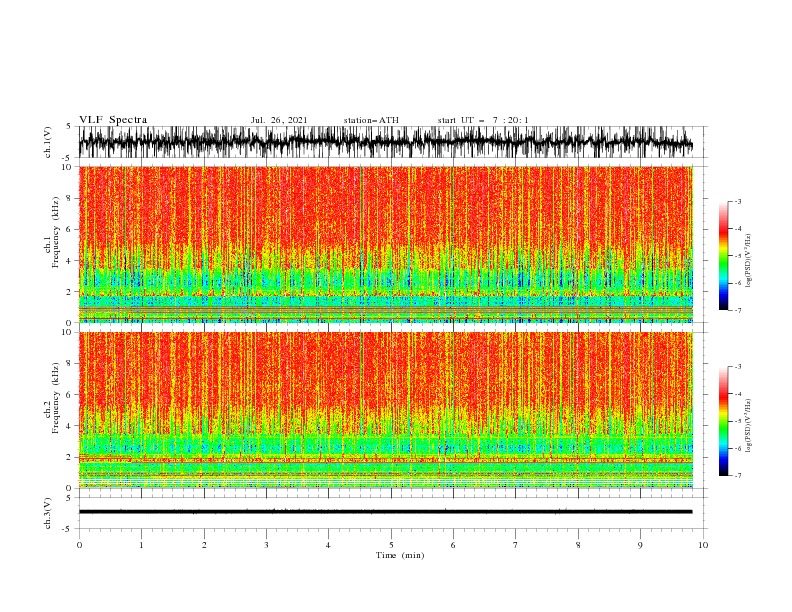Image resolution: width=792 pixels, height=612 pixels.
Task: Click the time axis tick label "5"
Action: [x=391, y=545]
